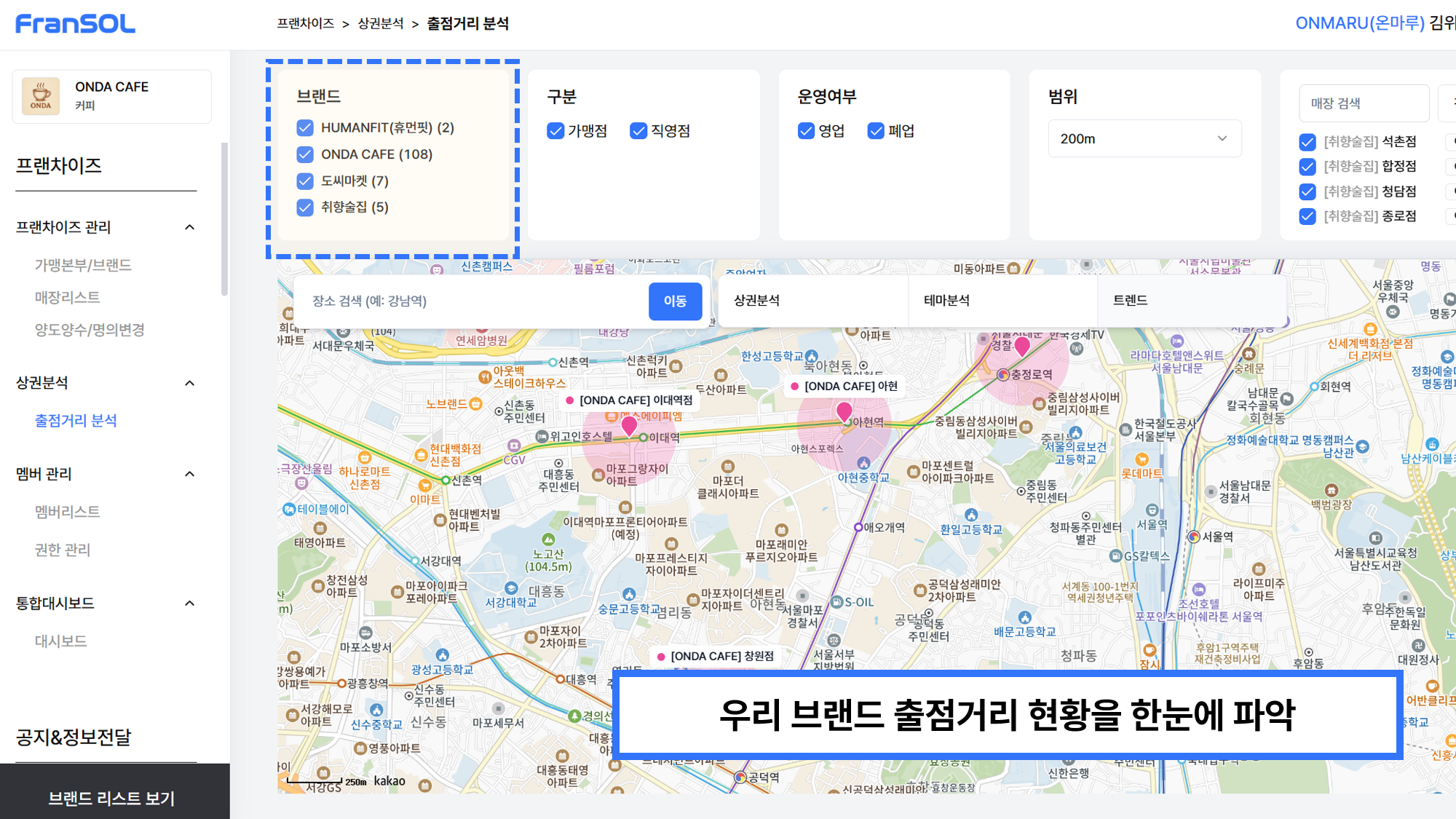Toggle the 취향술집 (5) brand checkbox

(305, 207)
